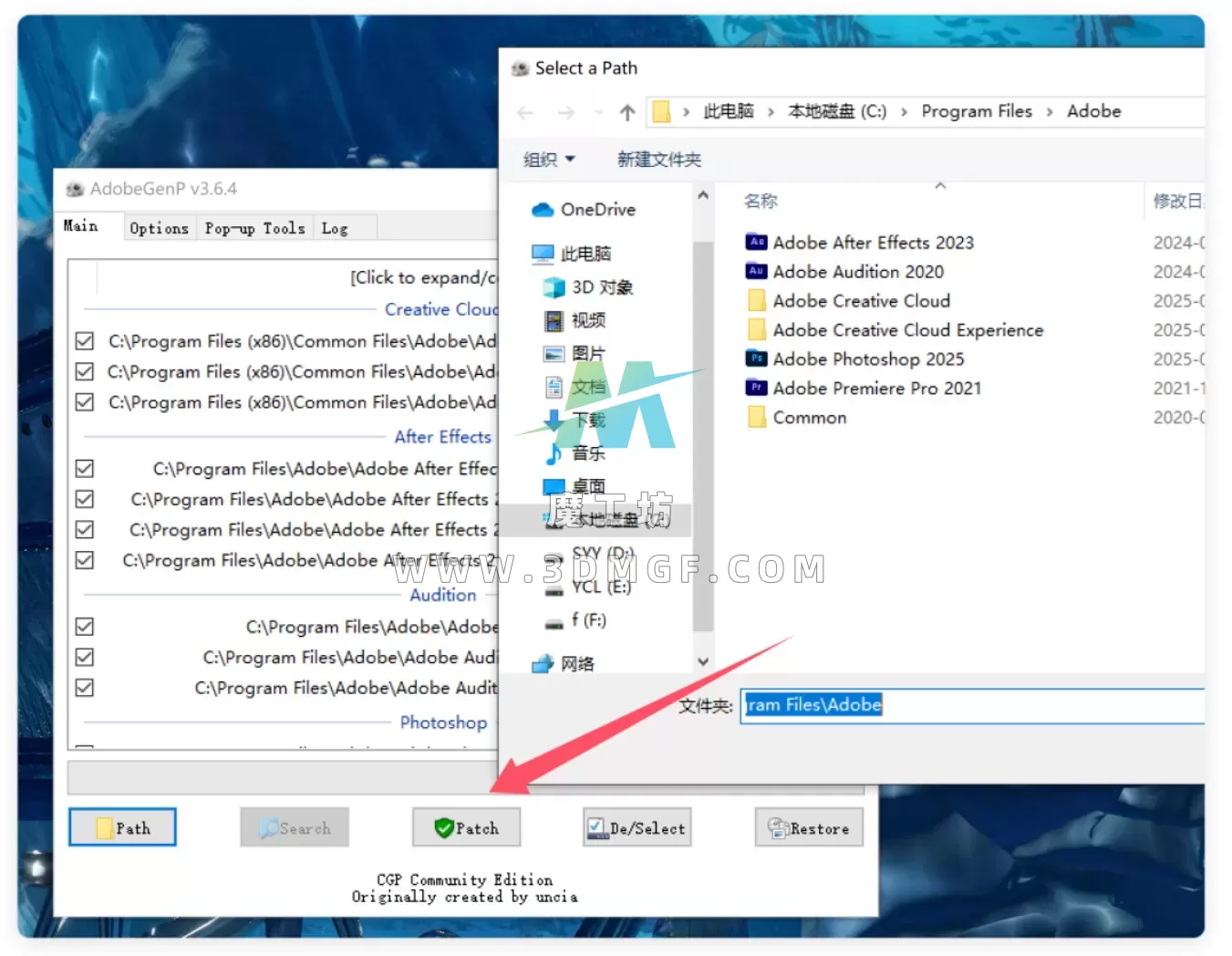Viewport: 1232px width, 956px height.
Task: Uncheck the first Creative Cloud path checkbox
Action: tap(85, 341)
